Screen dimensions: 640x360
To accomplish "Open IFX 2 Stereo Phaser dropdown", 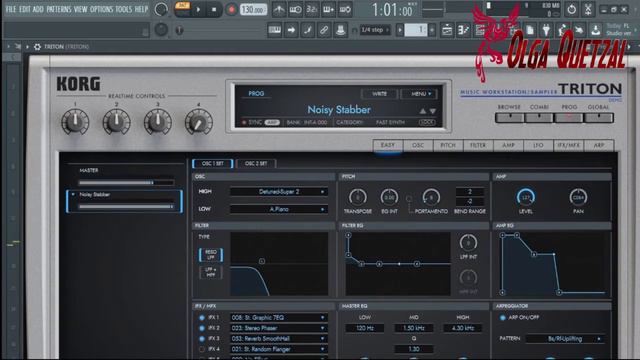I will (x=279, y=328).
